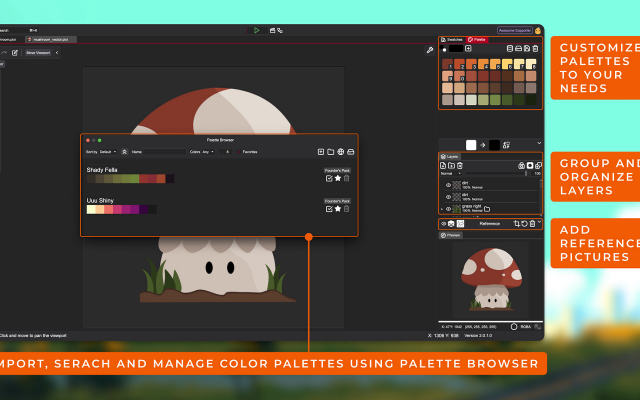The width and height of the screenshot is (640, 400).
Task: Toggle favorite star for Shady Fella
Action: [x=338, y=178]
